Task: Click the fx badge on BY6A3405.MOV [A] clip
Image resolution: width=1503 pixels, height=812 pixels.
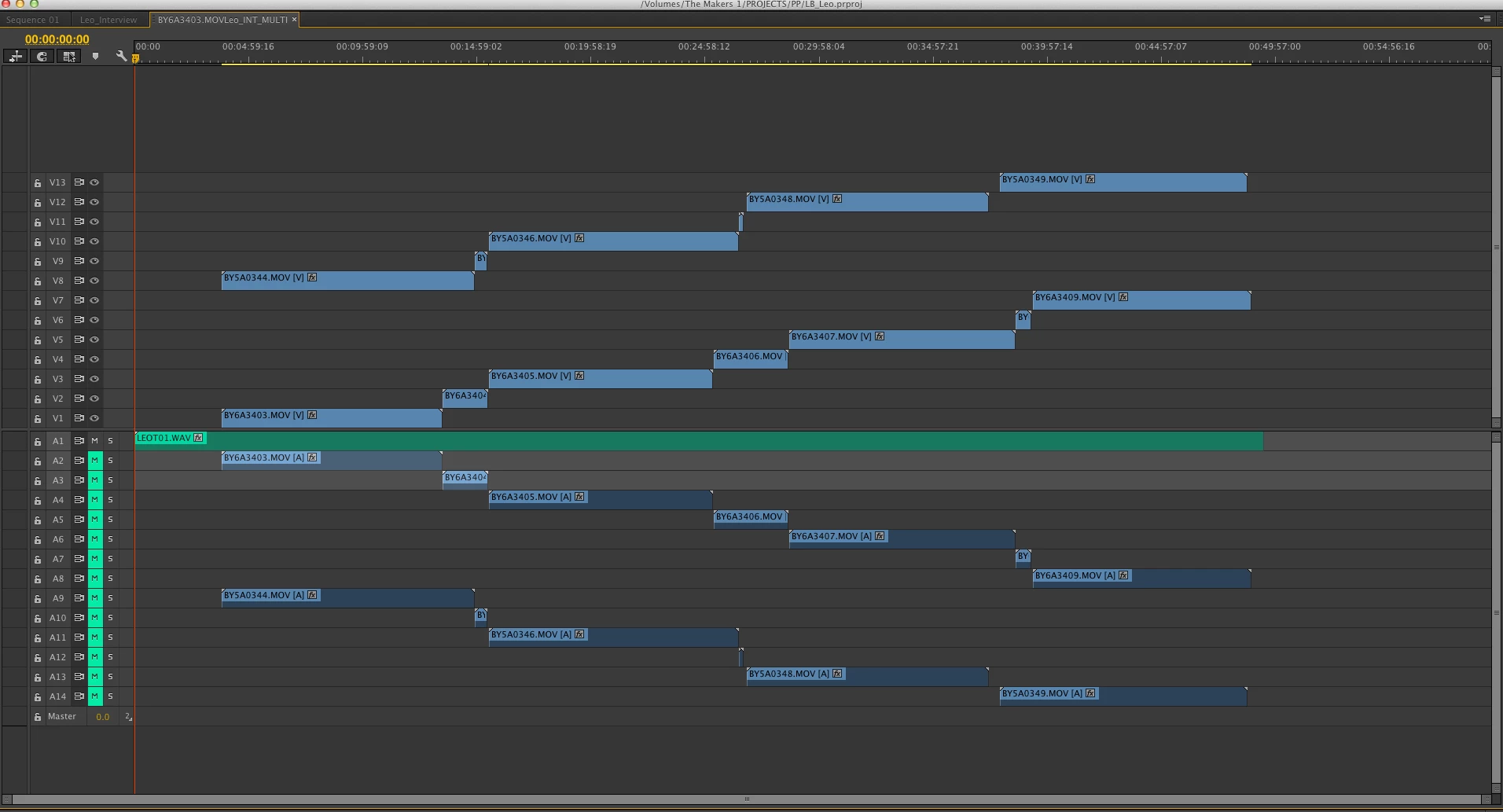Action: pyautogui.click(x=579, y=497)
